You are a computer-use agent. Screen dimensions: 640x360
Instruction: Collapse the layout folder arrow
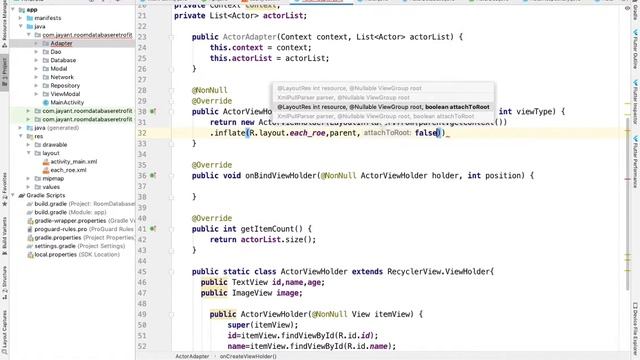click(x=29, y=153)
